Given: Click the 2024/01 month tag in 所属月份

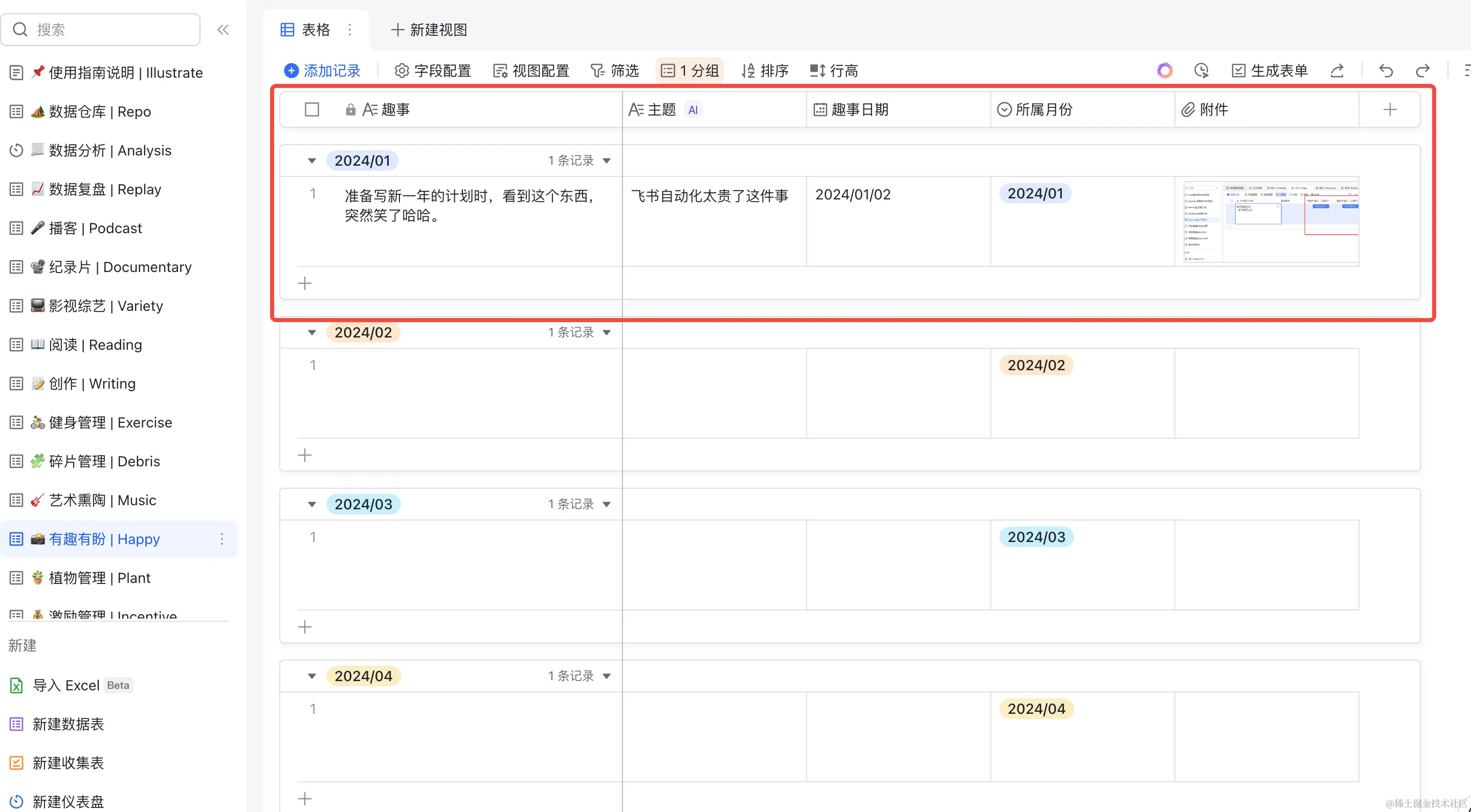Looking at the screenshot, I should tap(1035, 194).
